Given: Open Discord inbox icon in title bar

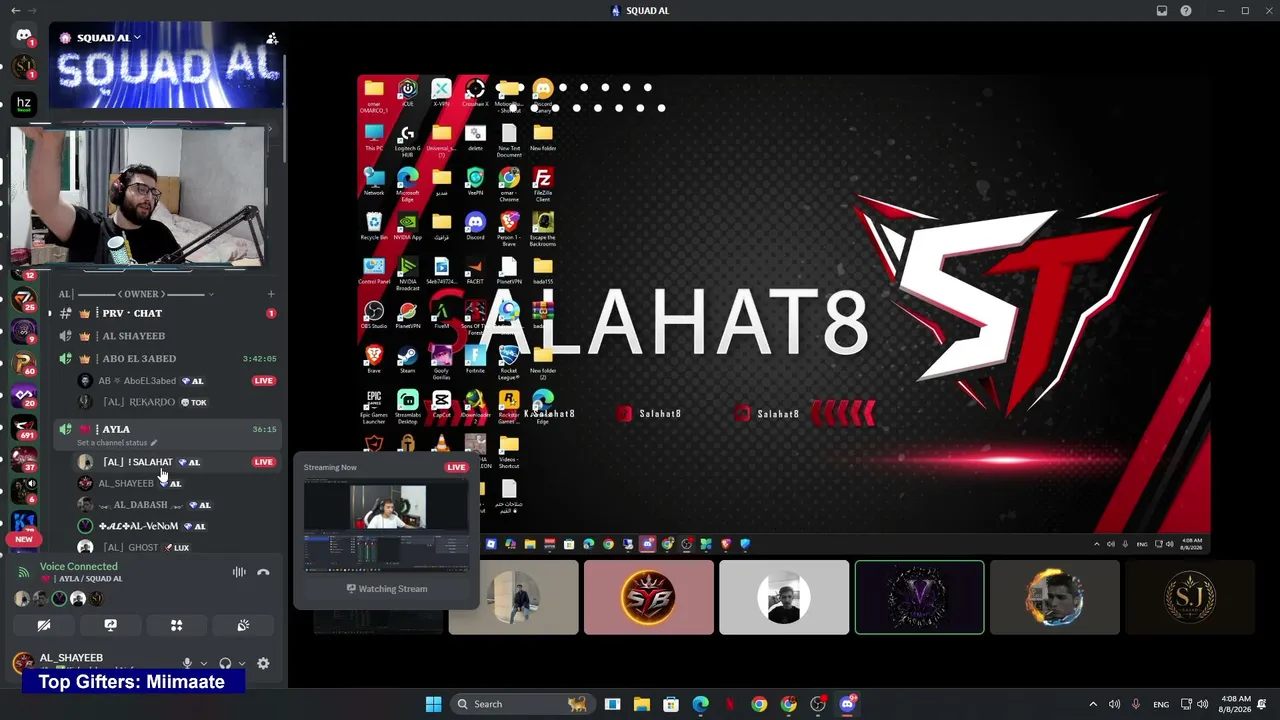Looking at the screenshot, I should [1162, 11].
